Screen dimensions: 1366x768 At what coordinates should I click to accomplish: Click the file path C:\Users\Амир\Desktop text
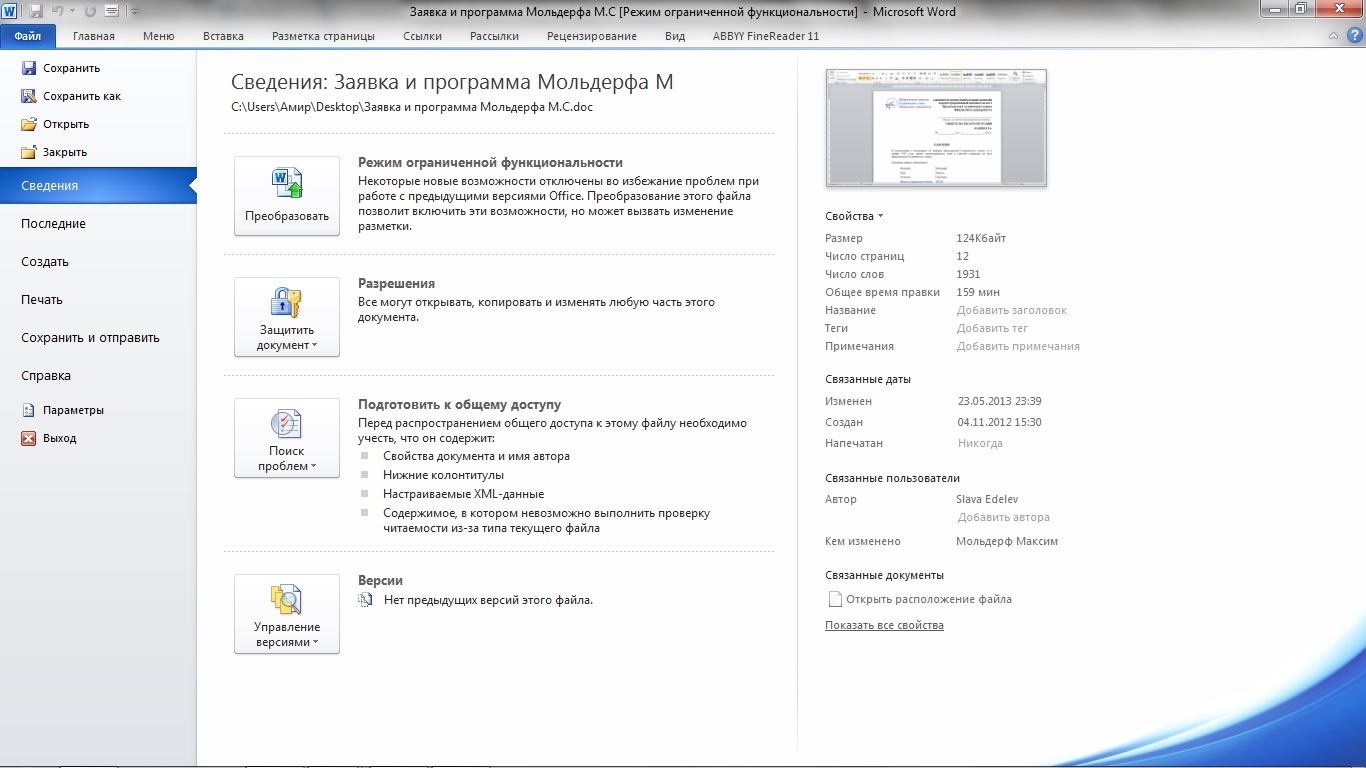(412, 107)
